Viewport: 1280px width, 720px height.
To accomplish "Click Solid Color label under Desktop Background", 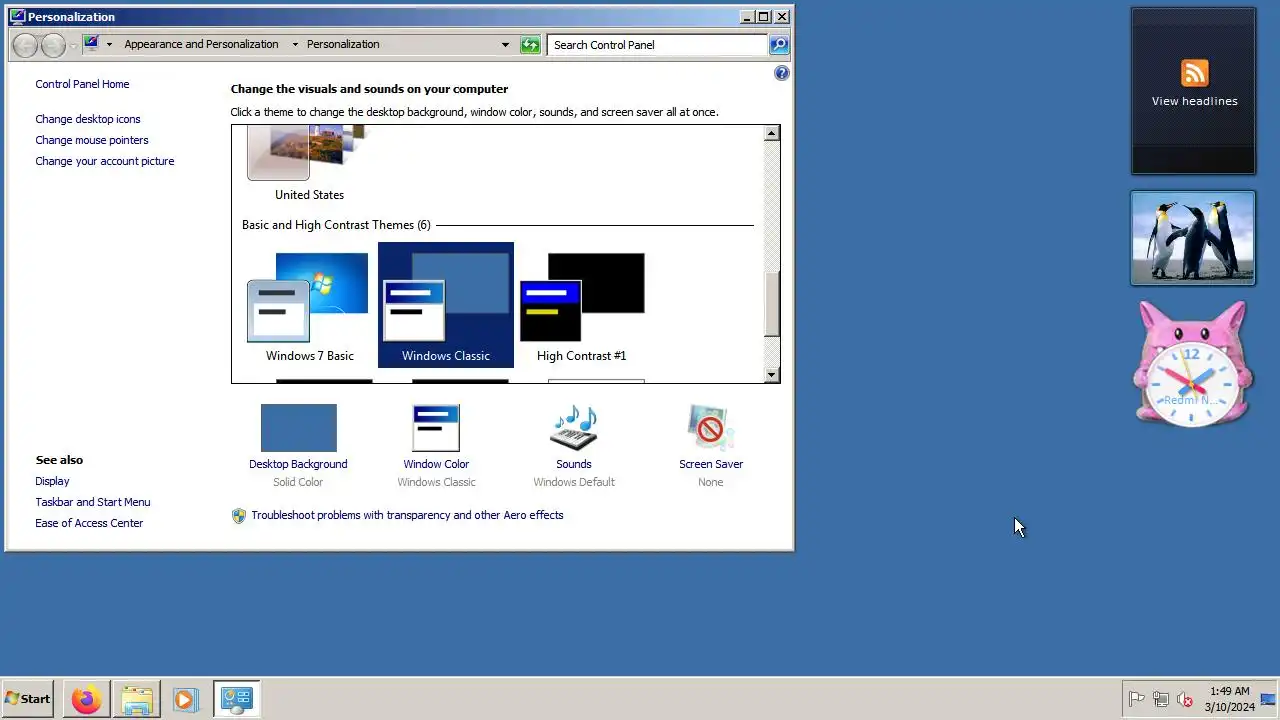I will click(x=298, y=482).
